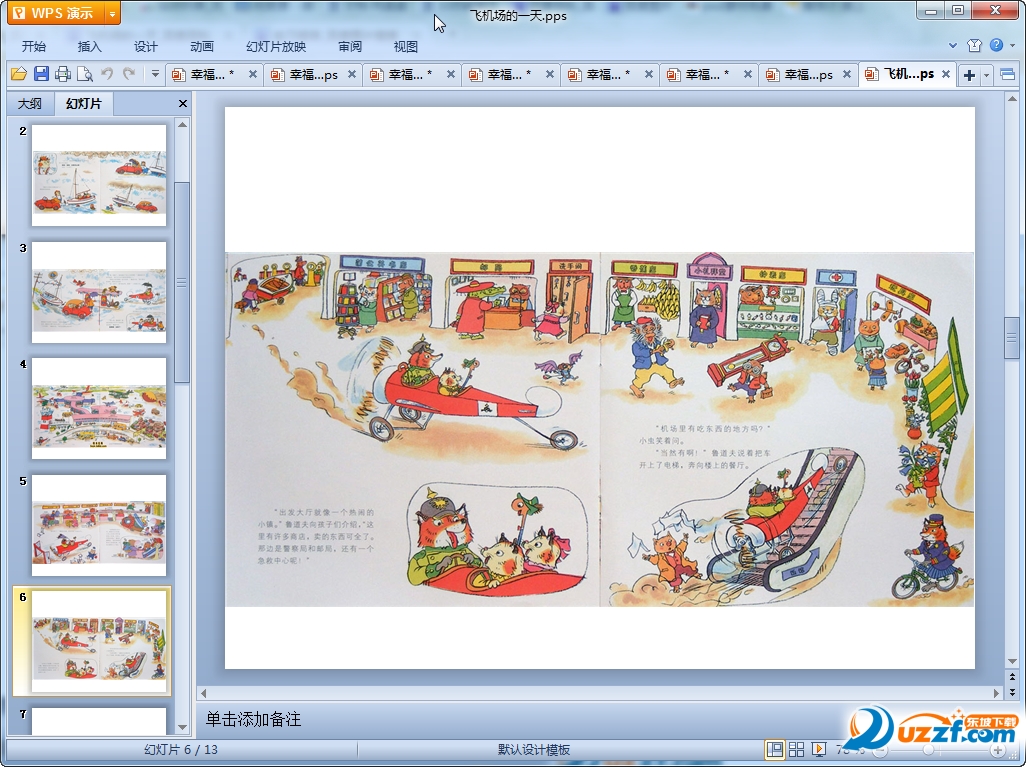1026x767 pixels.
Task: Open Print Preview from the toolbar
Action: click(84, 74)
